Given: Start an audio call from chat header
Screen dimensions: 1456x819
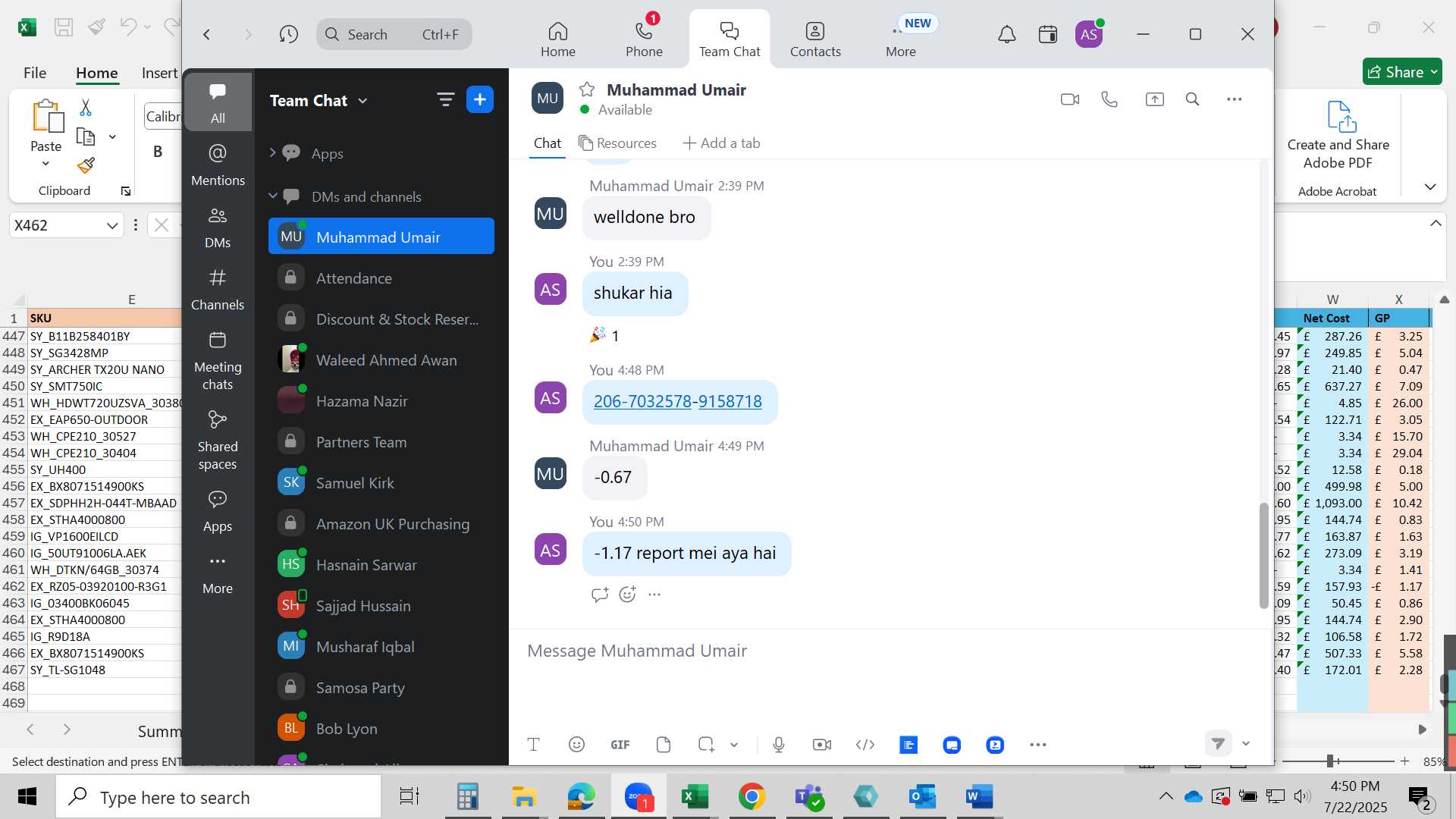Looking at the screenshot, I should coord(1109,99).
